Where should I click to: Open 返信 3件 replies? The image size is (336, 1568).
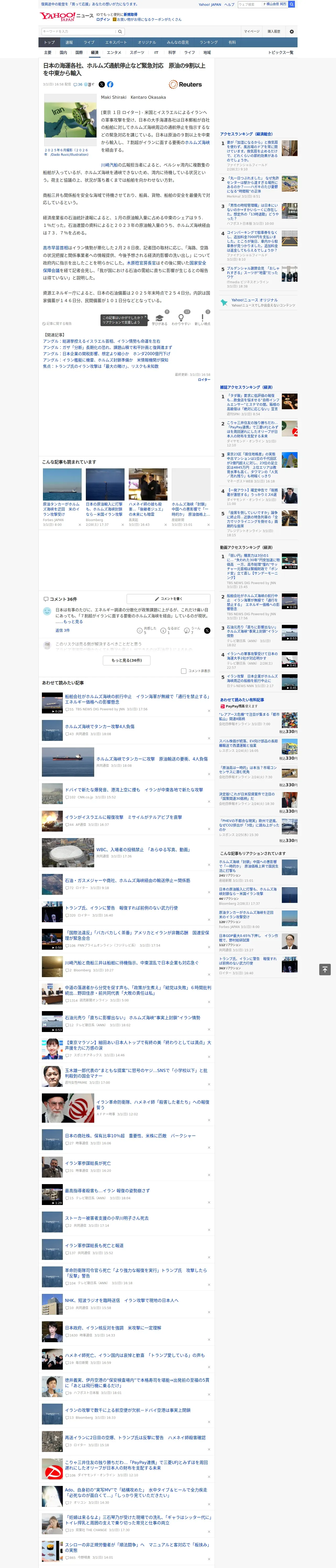62,631
